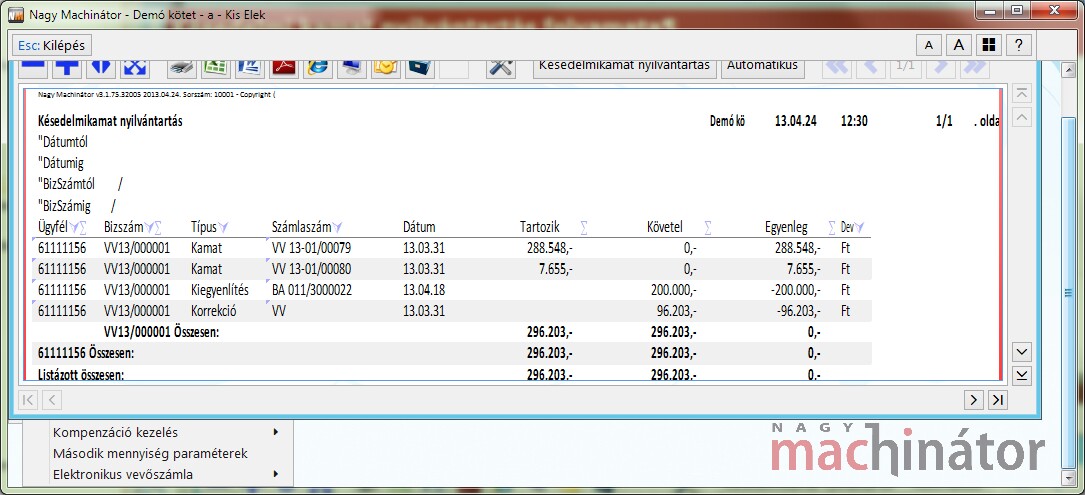Click the Automatikus button
Screen dimensions: 1085x495
(x=763, y=67)
